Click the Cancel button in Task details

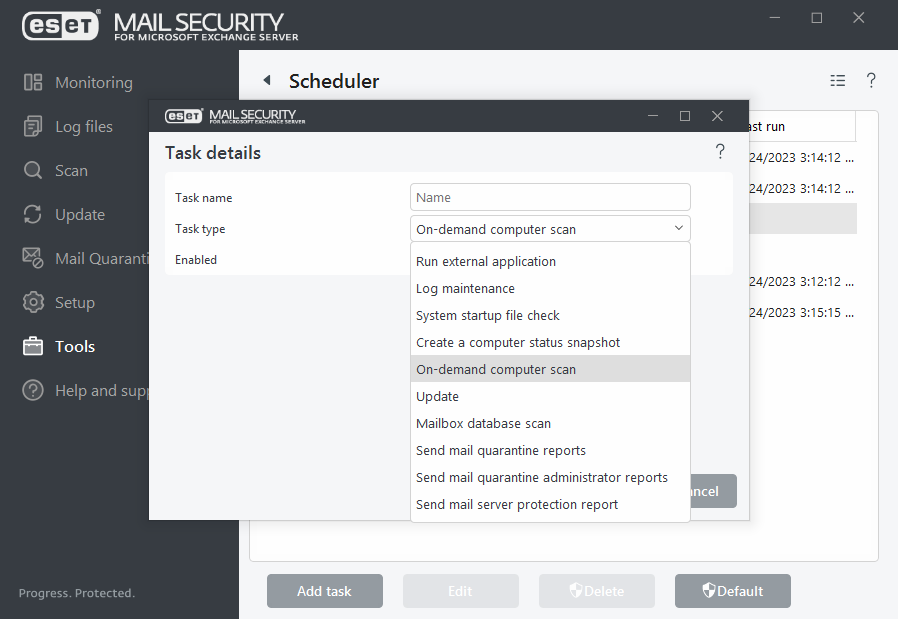tap(707, 491)
